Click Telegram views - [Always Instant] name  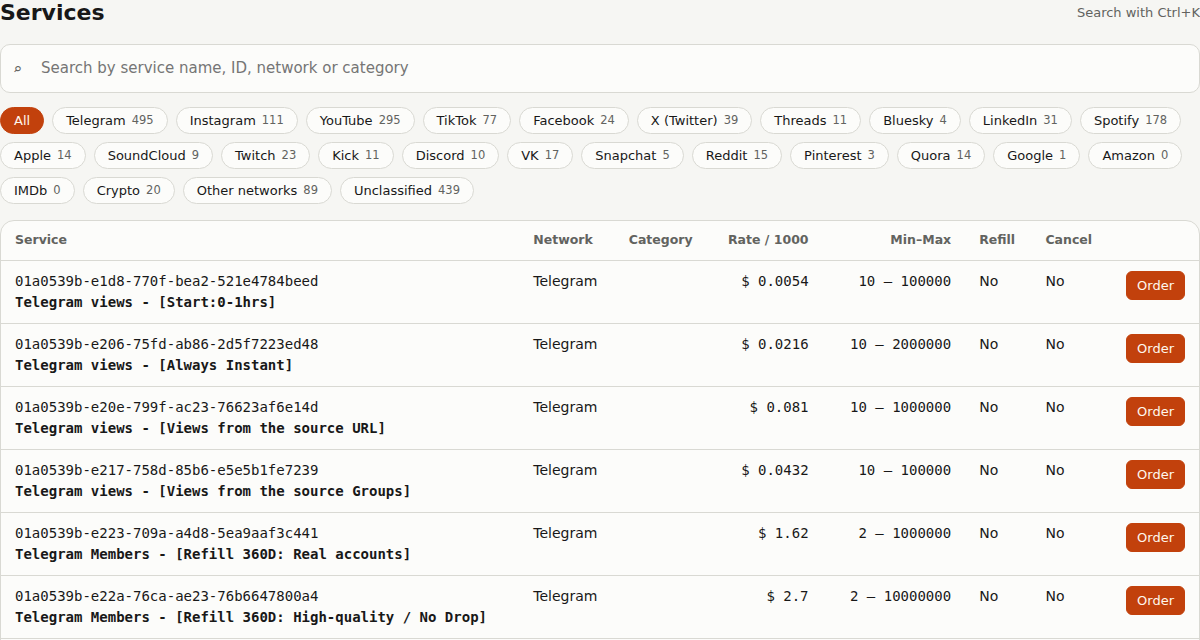(154, 365)
